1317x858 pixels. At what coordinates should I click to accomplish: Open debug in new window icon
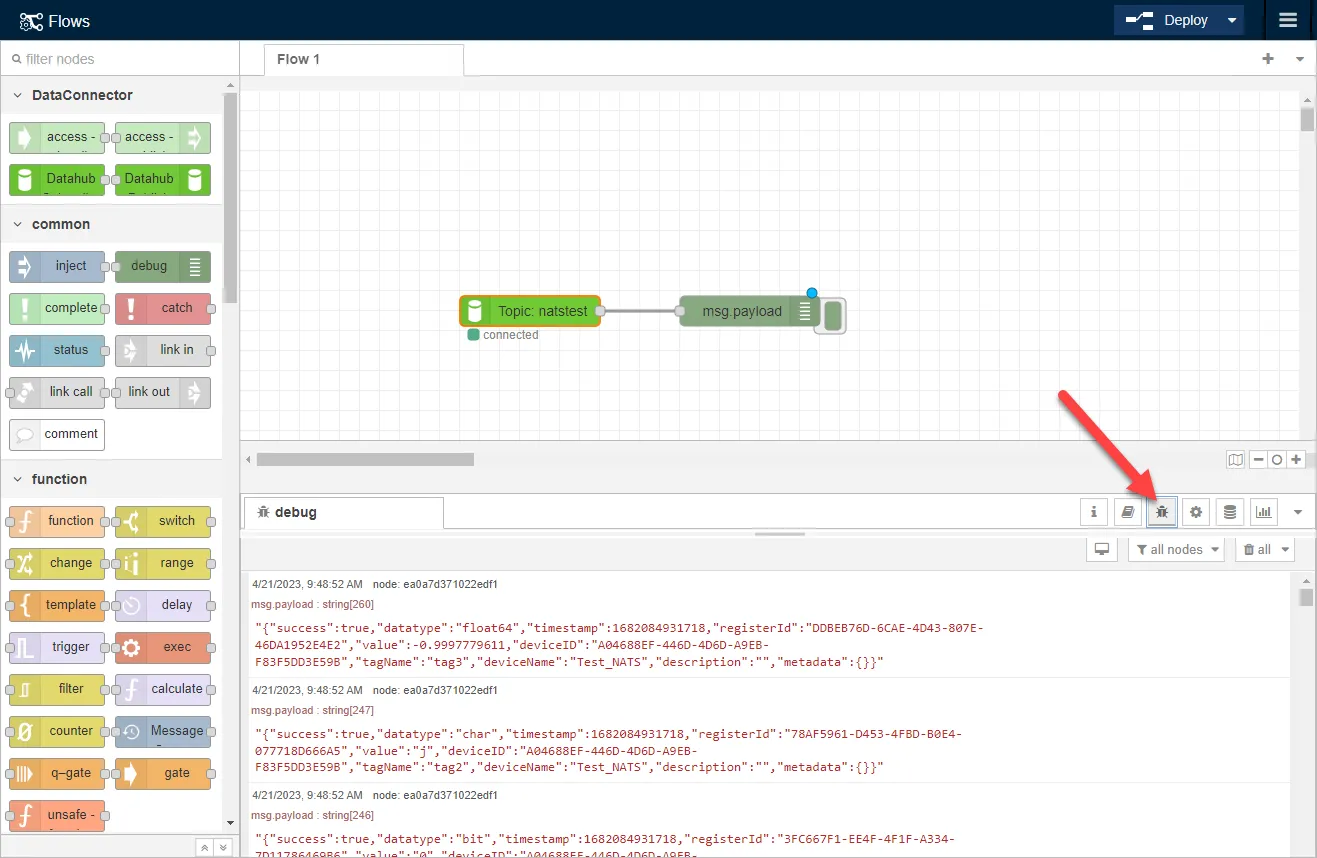[x=1102, y=549]
